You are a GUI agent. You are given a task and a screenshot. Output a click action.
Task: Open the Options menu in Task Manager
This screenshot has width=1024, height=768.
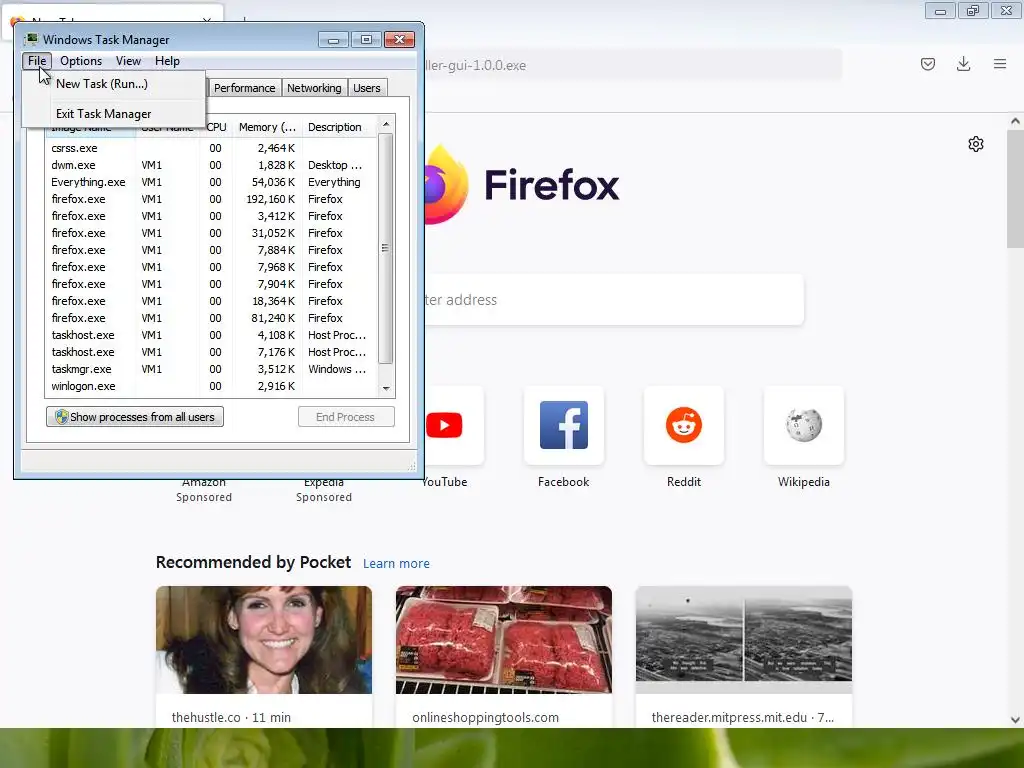pos(81,61)
